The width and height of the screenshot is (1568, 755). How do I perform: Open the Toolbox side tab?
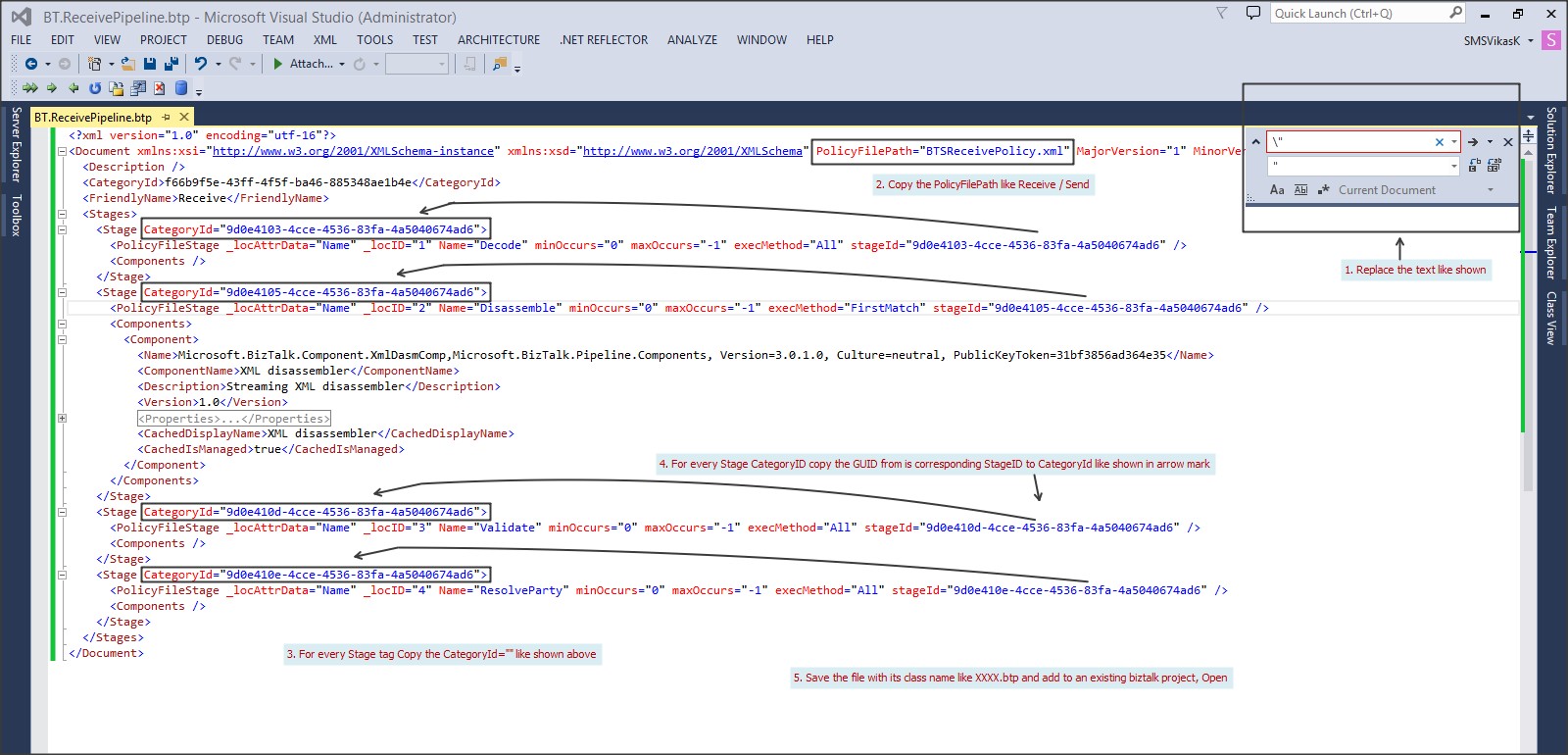(16, 216)
